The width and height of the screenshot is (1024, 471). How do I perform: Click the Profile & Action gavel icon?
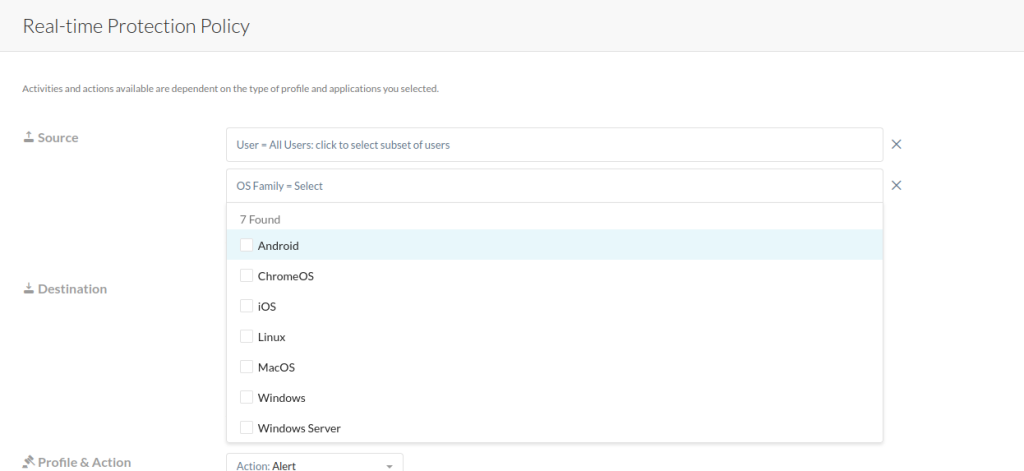pyautogui.click(x=28, y=462)
